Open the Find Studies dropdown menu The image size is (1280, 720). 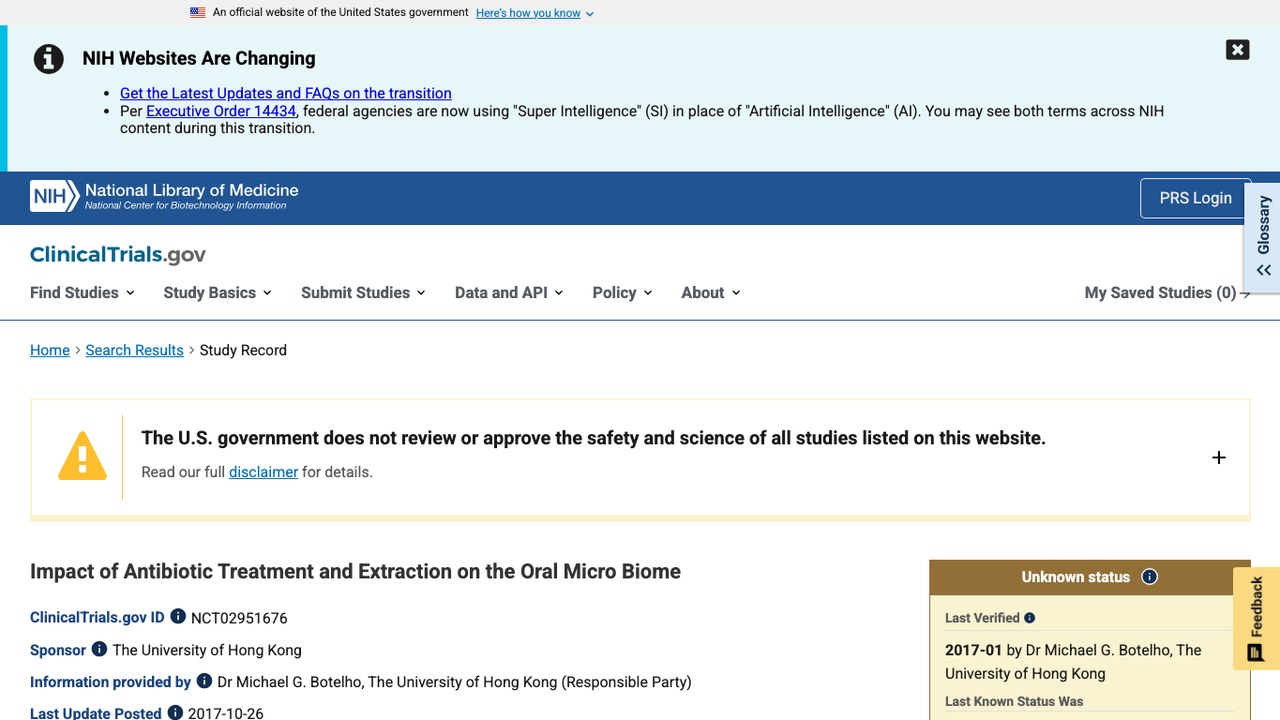pos(82,292)
